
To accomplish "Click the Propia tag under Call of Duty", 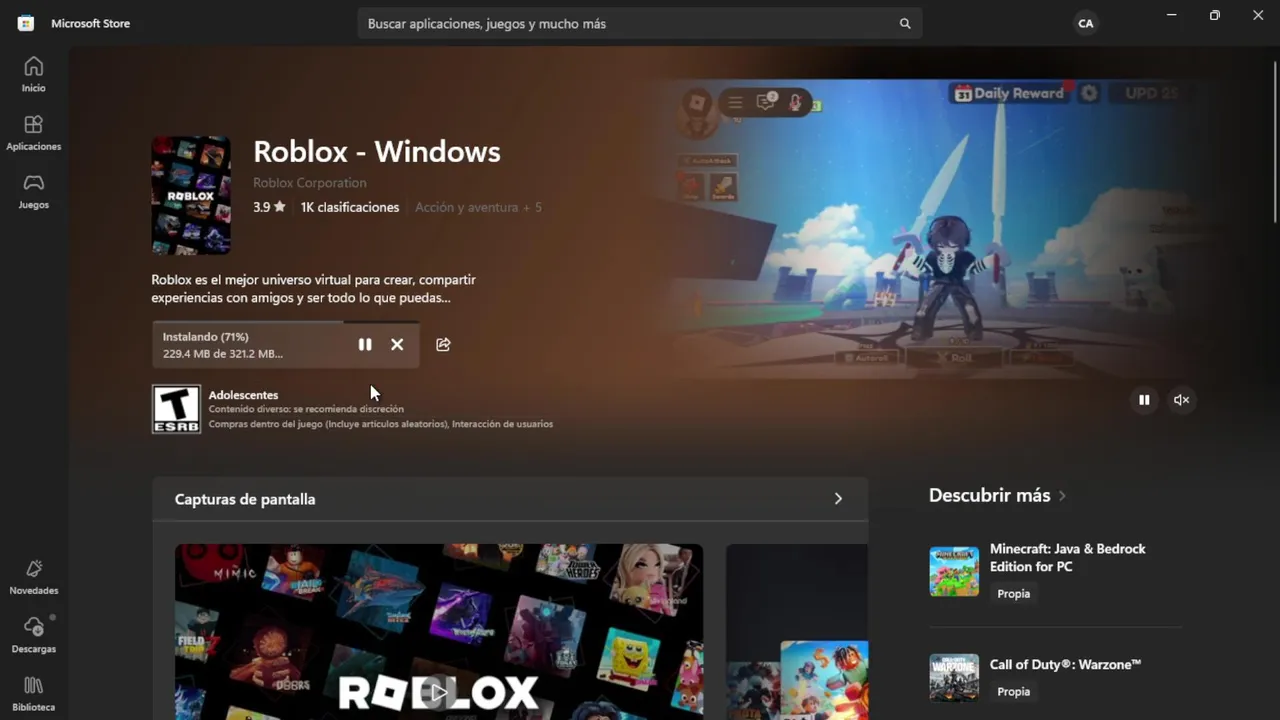I will (1013, 692).
